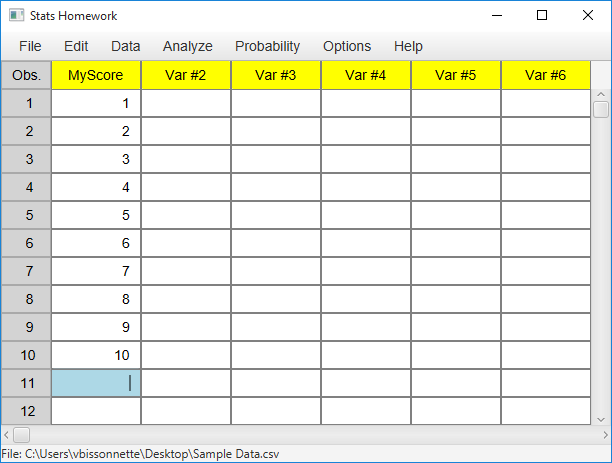The width and height of the screenshot is (612, 463).
Task: Select row header 4
Action: tap(26, 187)
